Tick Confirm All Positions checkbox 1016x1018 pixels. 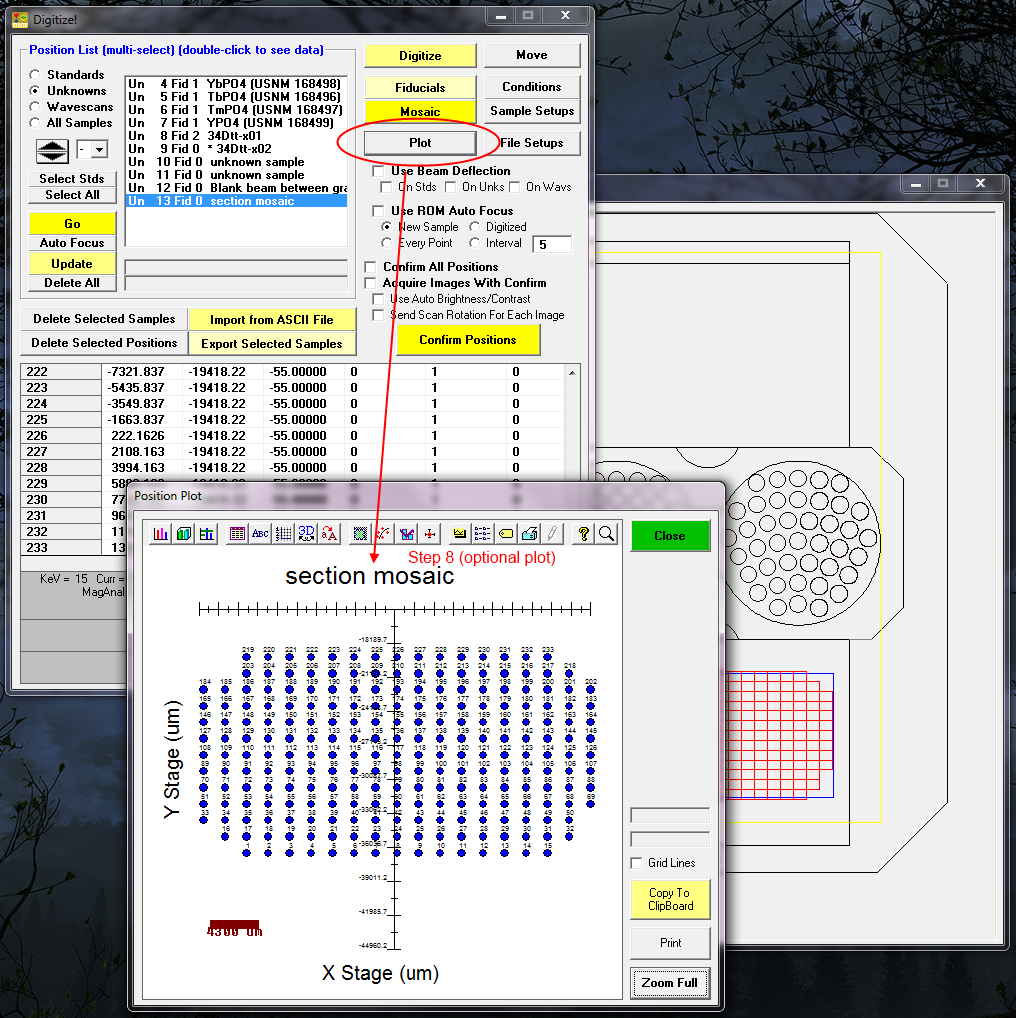(371, 267)
